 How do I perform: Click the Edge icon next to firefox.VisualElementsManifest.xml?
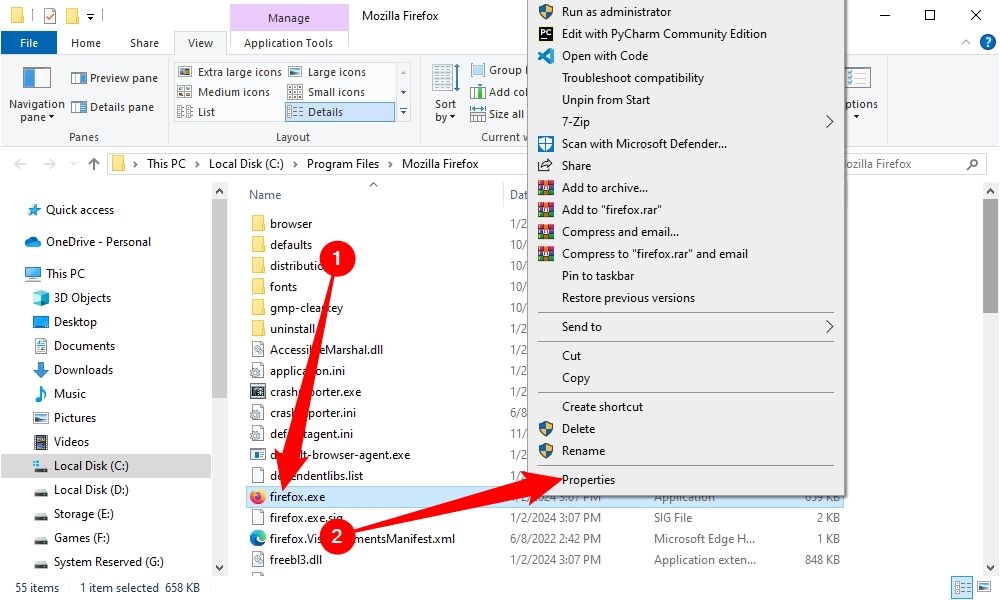(x=257, y=538)
